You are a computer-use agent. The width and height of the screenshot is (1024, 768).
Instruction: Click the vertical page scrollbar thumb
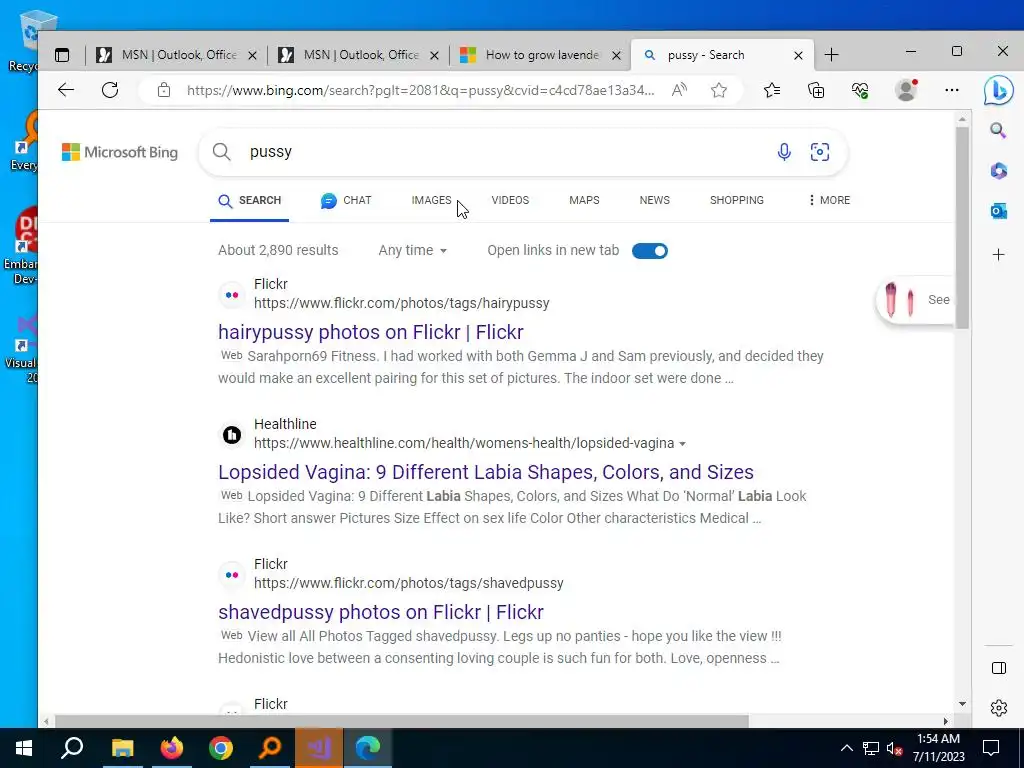click(962, 229)
